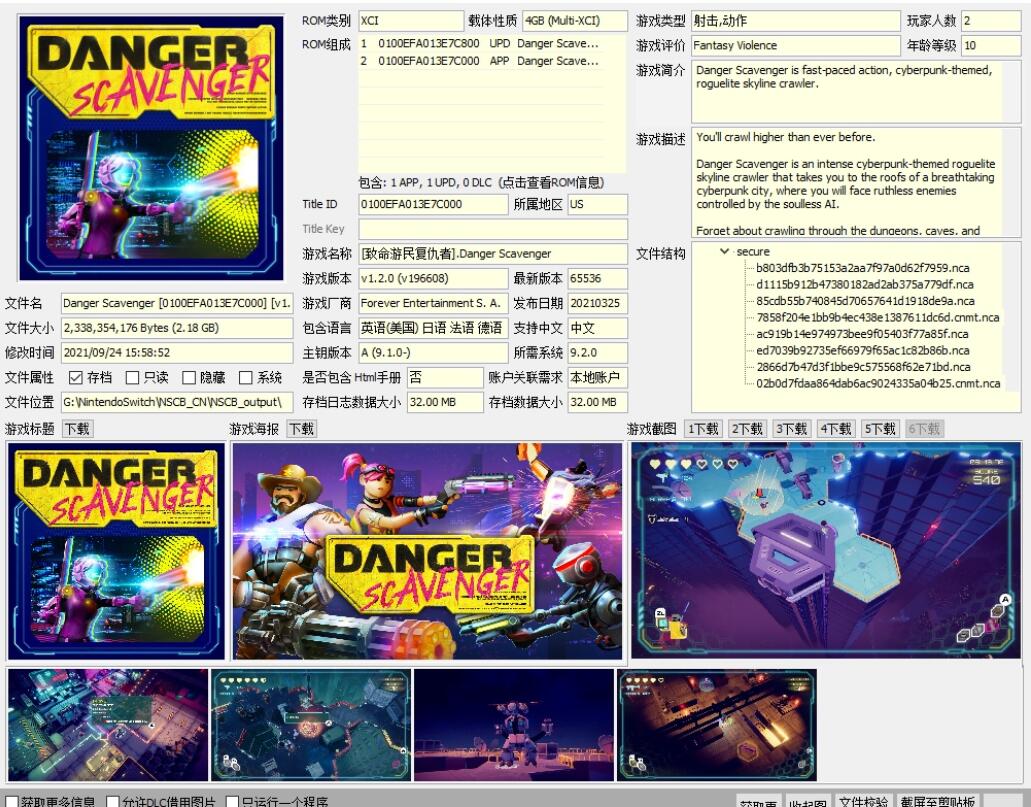Click the 支持中文 field showing 中文
Image resolution: width=1031 pixels, height=807 pixels.
point(597,328)
